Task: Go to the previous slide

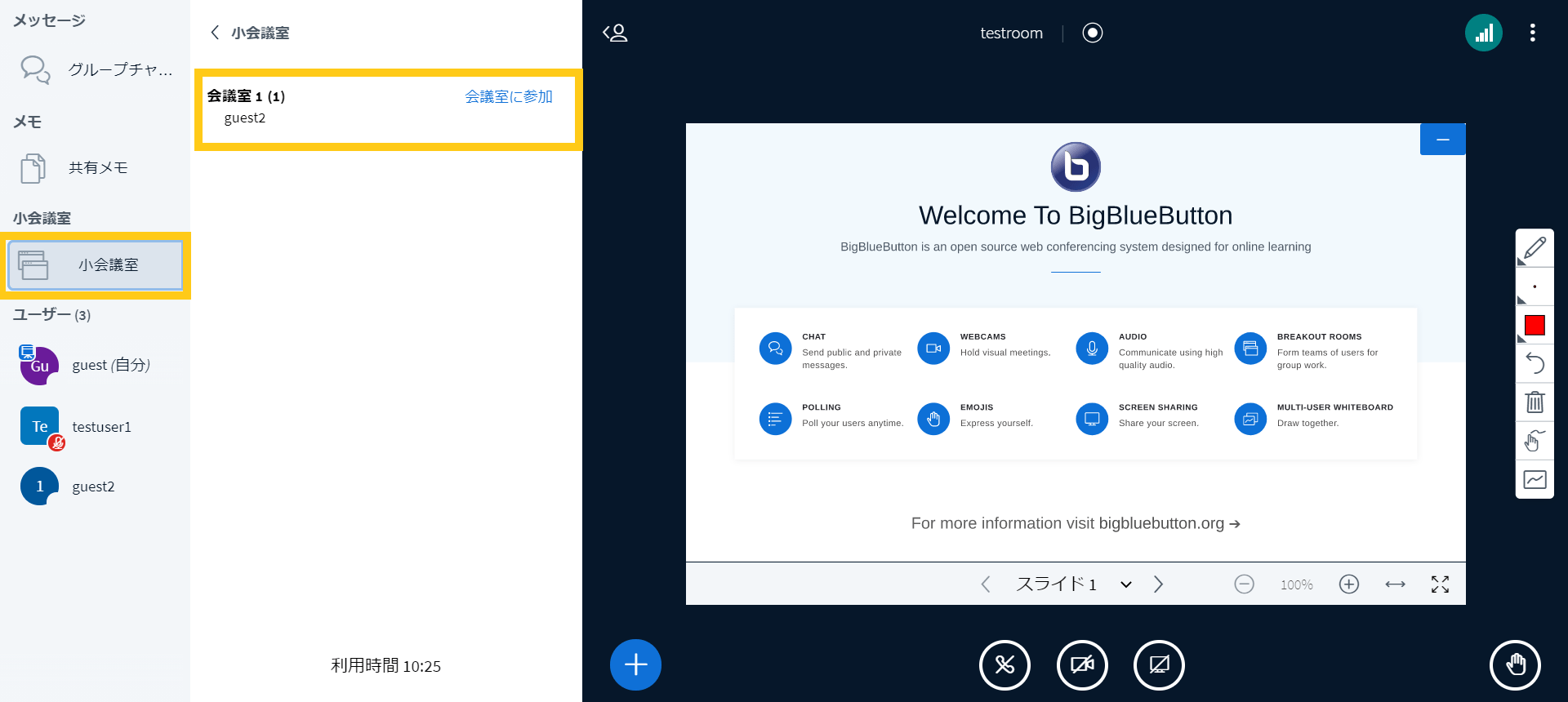Action: [986, 584]
